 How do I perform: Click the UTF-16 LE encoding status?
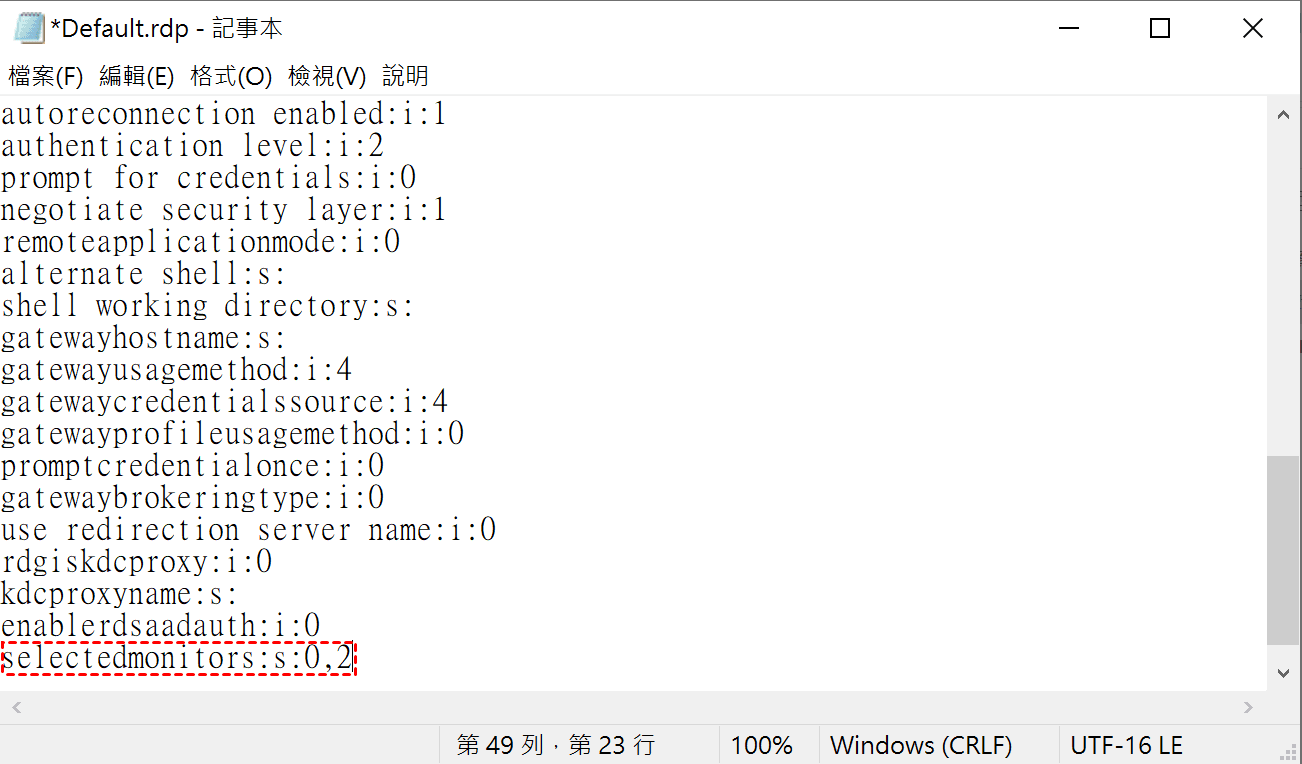pos(1126,745)
